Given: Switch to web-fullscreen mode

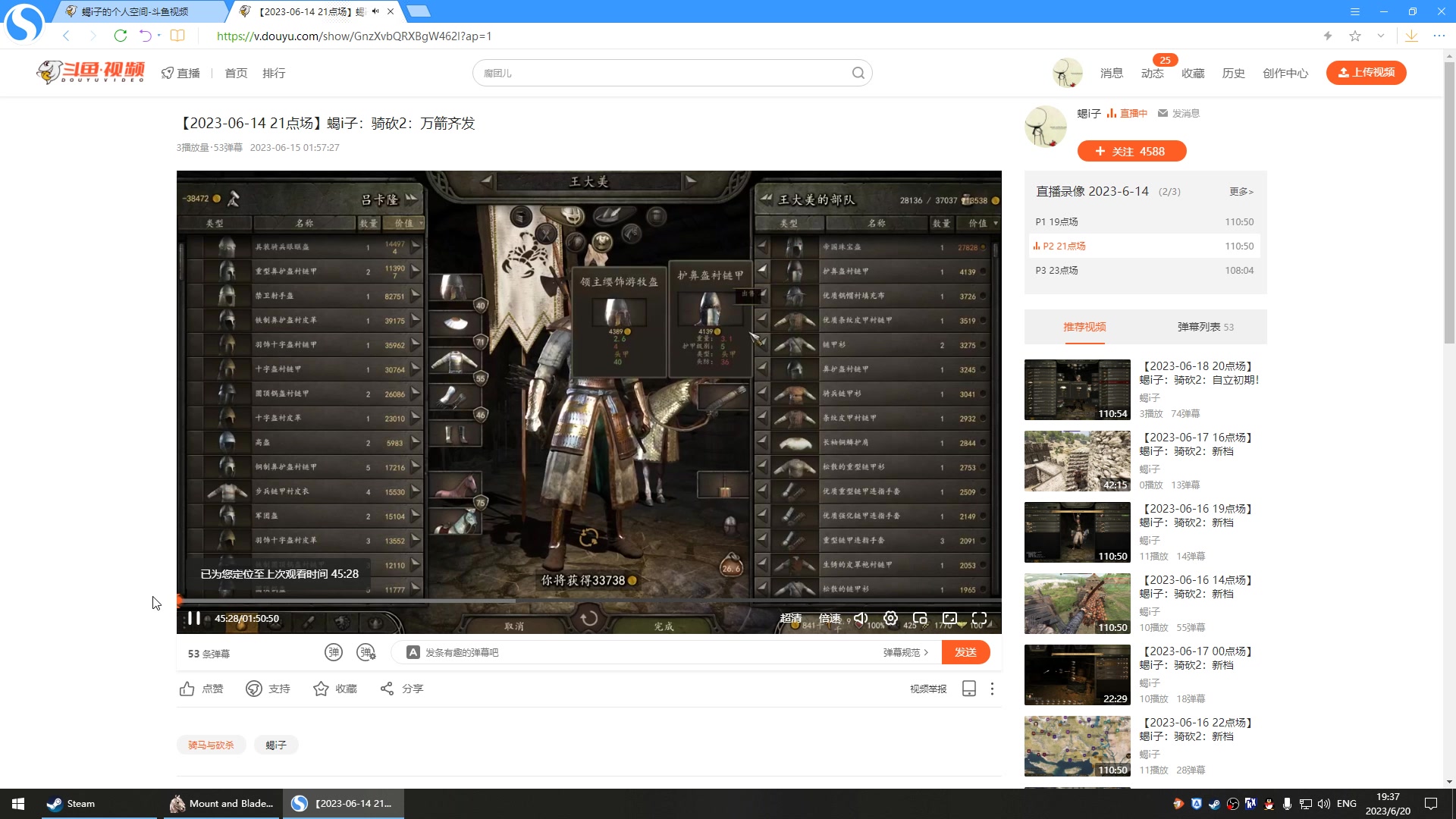Looking at the screenshot, I should (x=949, y=618).
